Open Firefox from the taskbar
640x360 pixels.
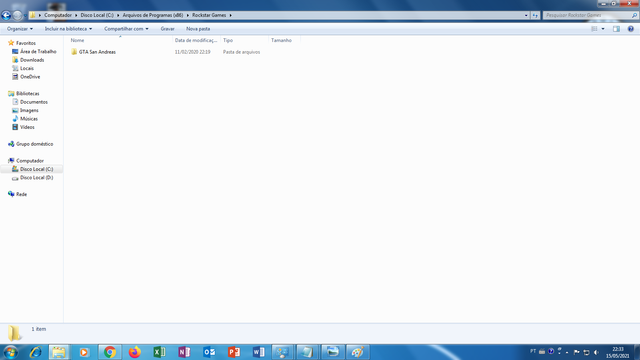tap(134, 352)
